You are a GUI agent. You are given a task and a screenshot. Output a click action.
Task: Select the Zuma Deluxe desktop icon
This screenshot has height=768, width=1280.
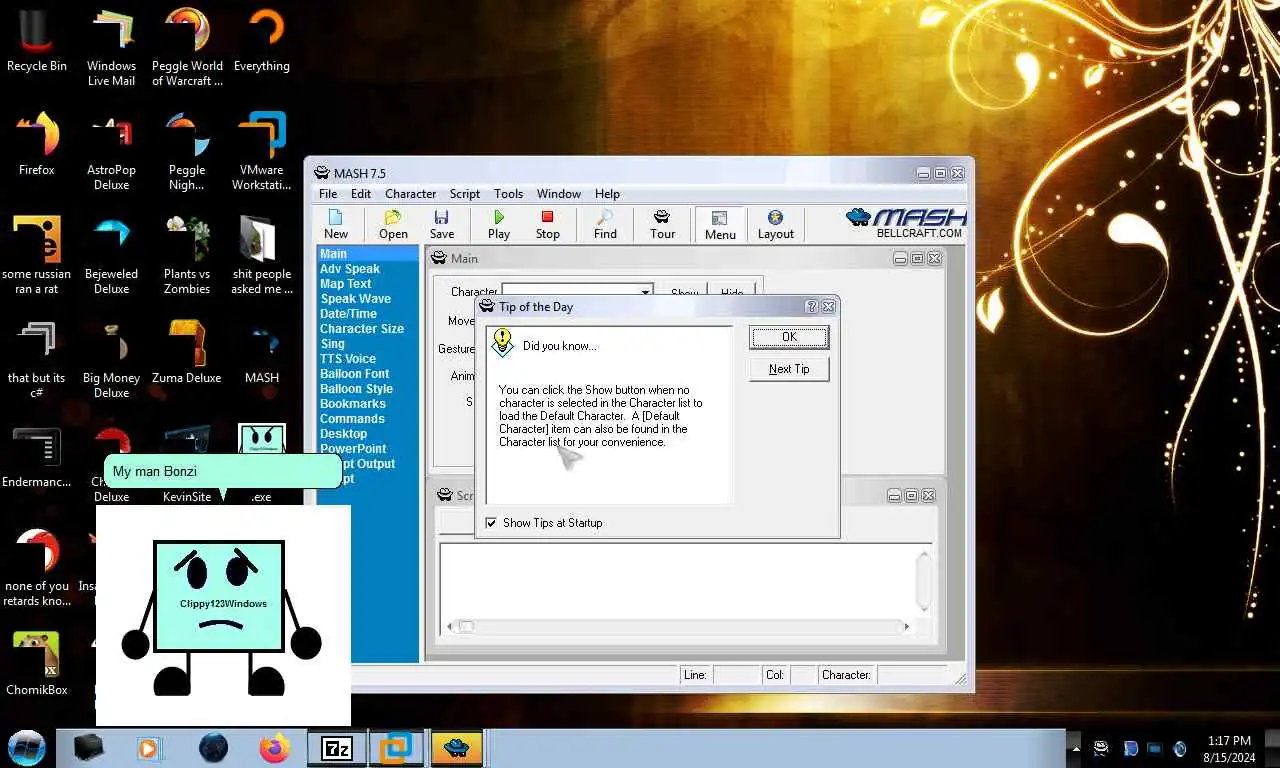pyautogui.click(x=187, y=351)
